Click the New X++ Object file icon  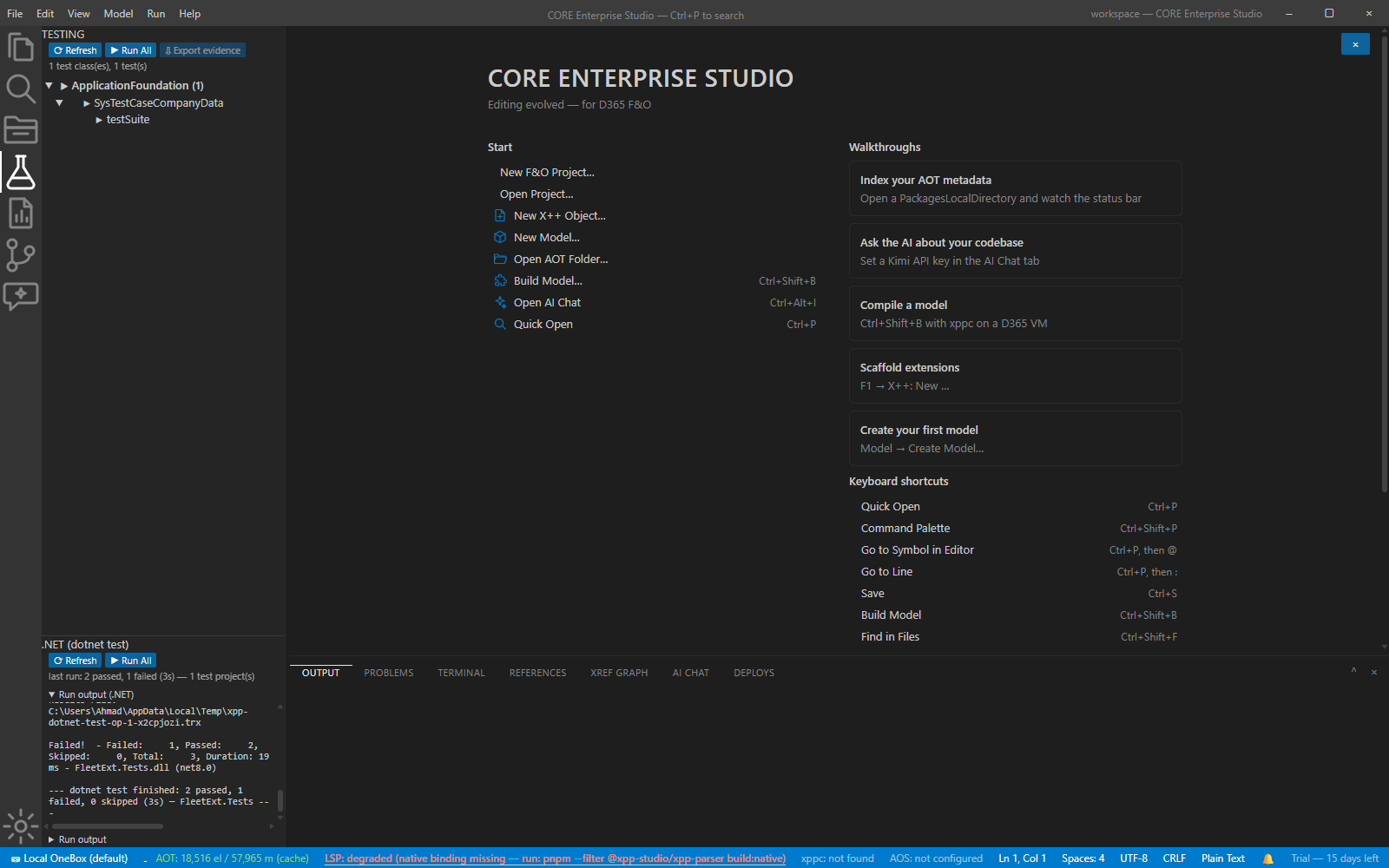click(x=500, y=215)
